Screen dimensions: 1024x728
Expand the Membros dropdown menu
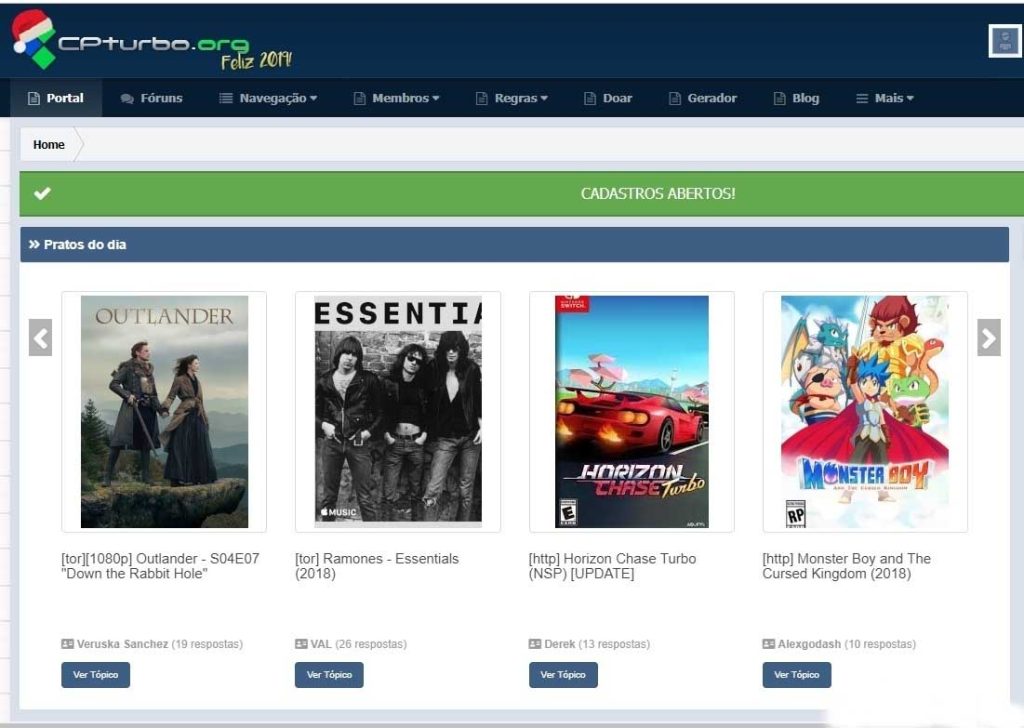(x=396, y=98)
